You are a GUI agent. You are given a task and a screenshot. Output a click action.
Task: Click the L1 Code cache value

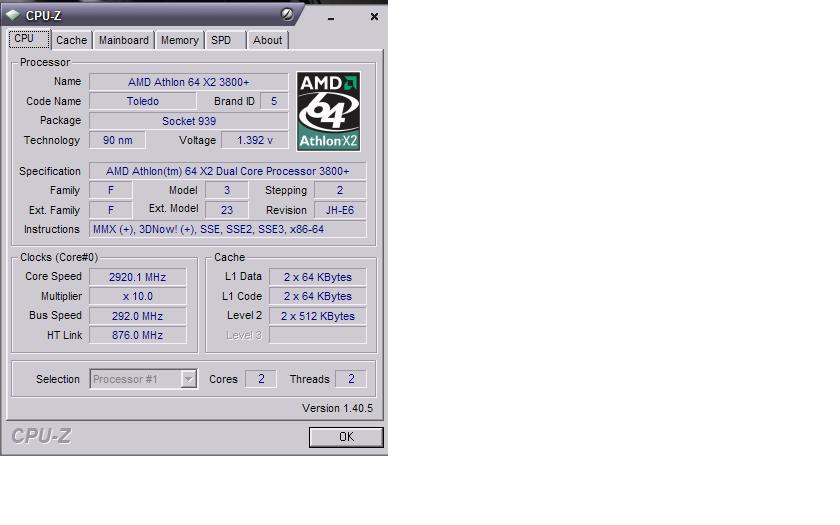318,296
